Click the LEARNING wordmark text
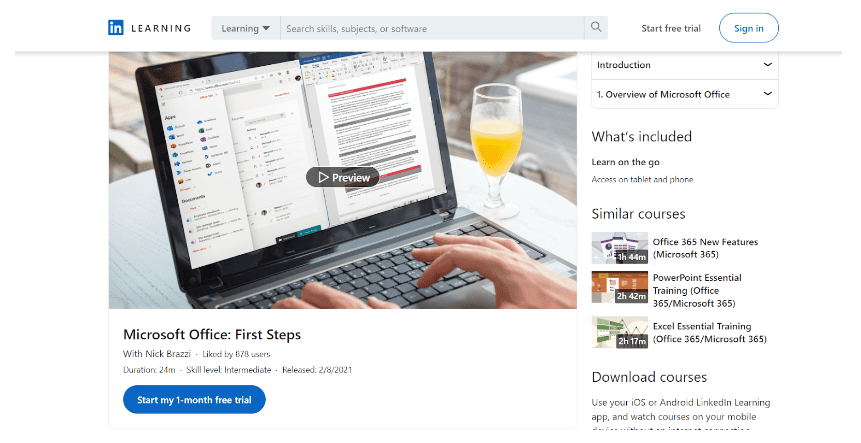 coord(161,29)
